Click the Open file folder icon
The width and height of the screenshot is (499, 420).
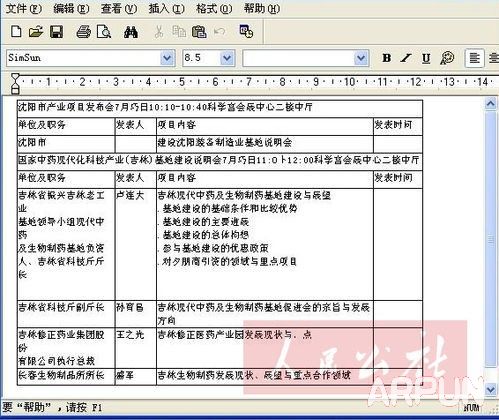coord(36,32)
